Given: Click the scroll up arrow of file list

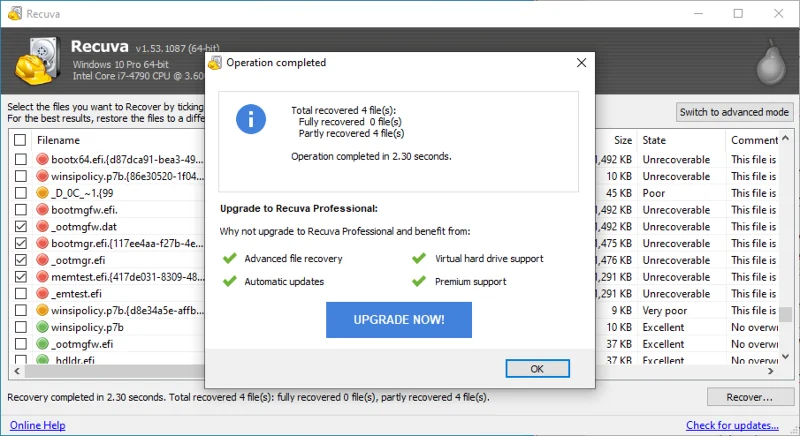Looking at the screenshot, I should (786, 138).
